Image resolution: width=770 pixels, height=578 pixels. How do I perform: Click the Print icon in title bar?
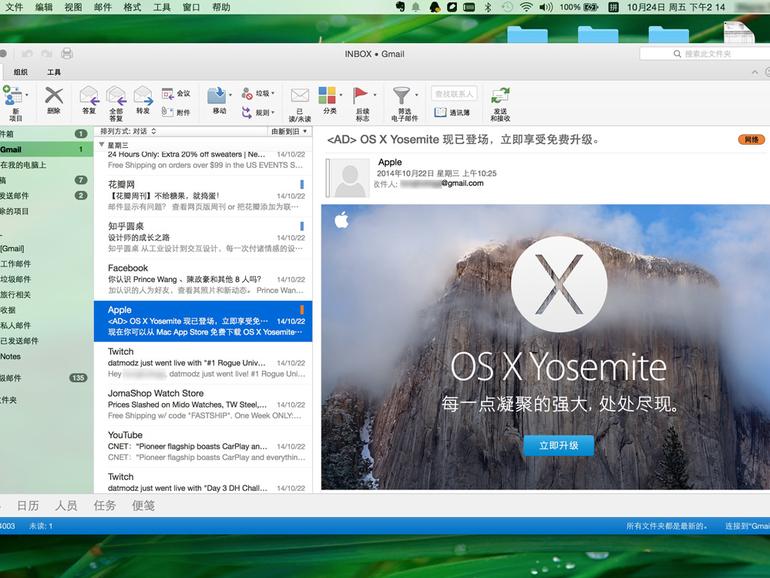(67, 54)
